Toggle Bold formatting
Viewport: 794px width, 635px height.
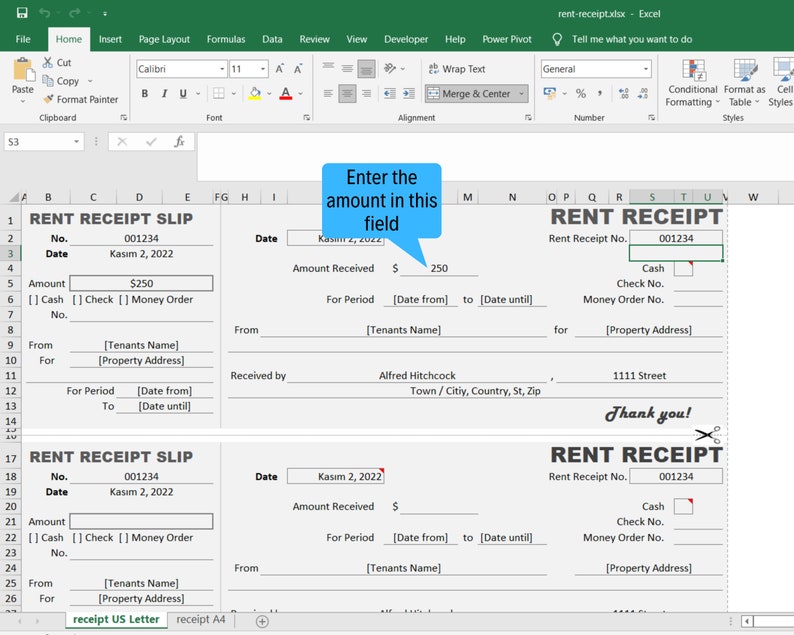pyautogui.click(x=145, y=93)
